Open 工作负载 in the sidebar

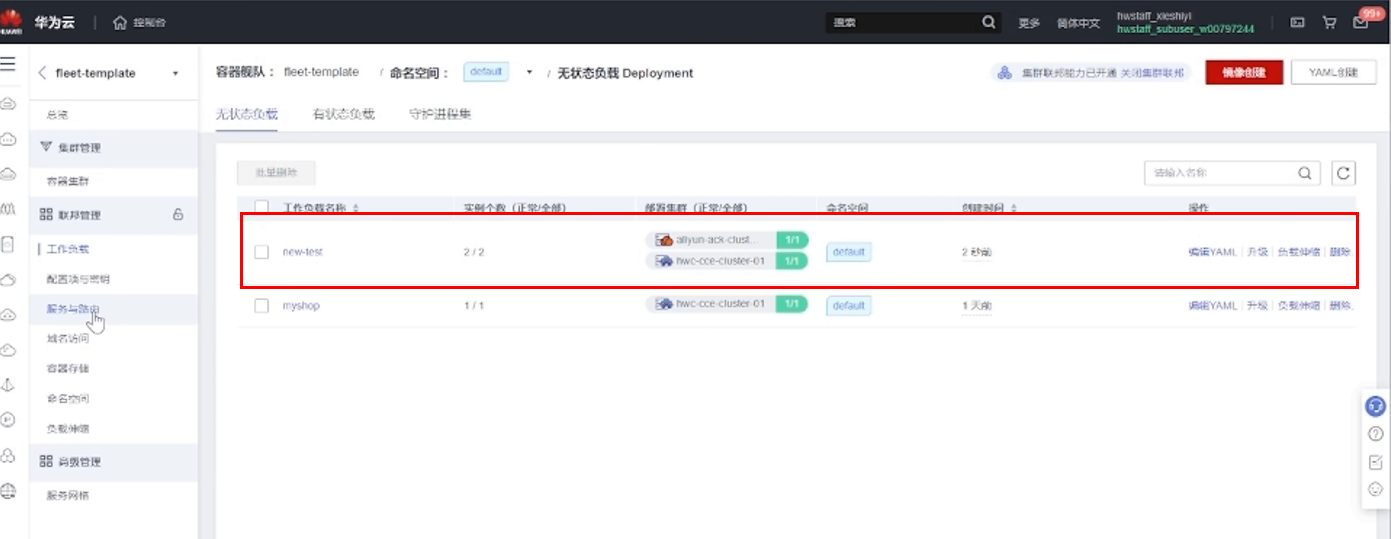pos(68,249)
